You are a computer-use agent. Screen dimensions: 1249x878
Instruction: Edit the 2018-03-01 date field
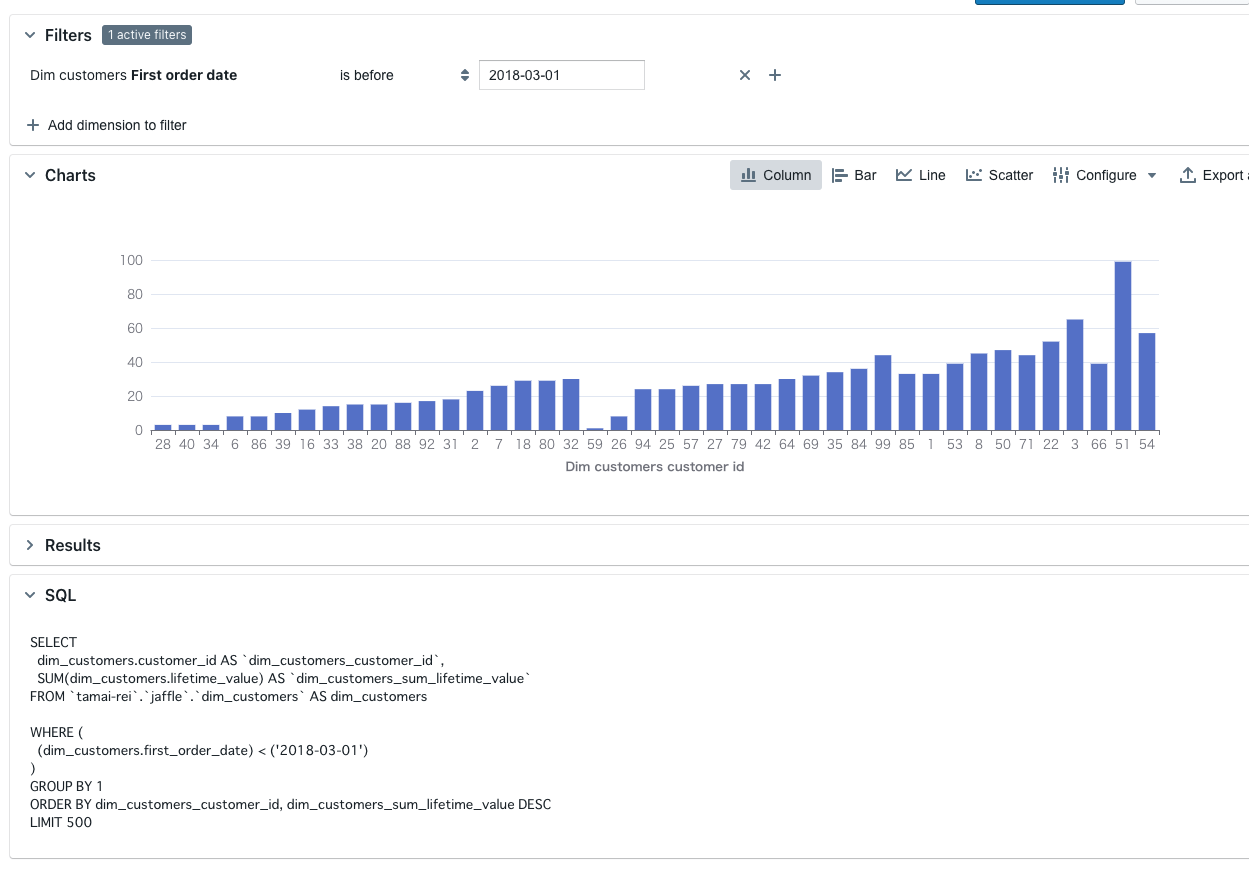click(562, 75)
